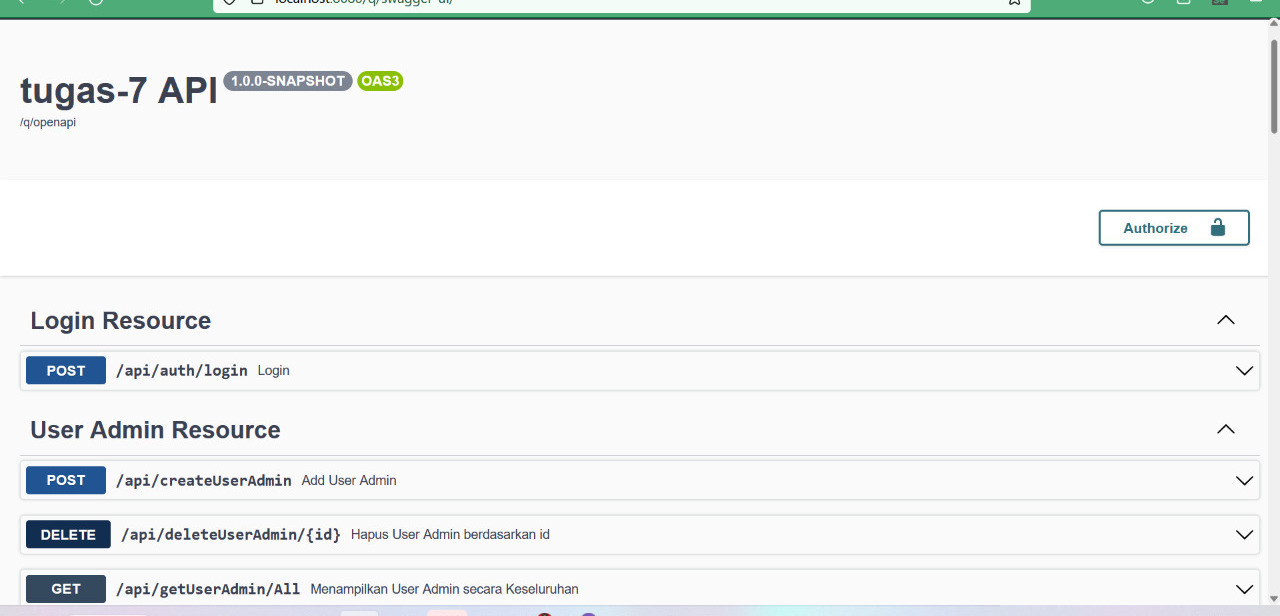Expand the getUserAdmin/All endpoint arrow
The image size is (1280, 616).
1244,589
